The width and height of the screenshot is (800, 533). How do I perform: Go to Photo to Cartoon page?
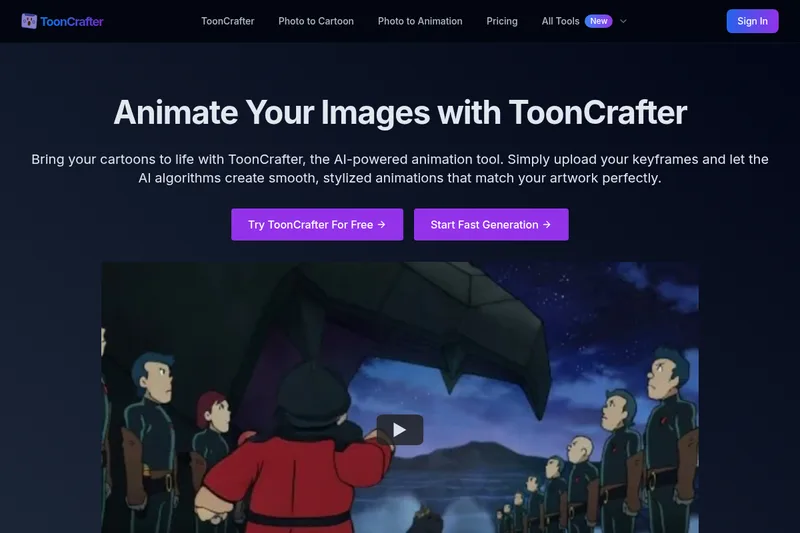[x=316, y=21]
